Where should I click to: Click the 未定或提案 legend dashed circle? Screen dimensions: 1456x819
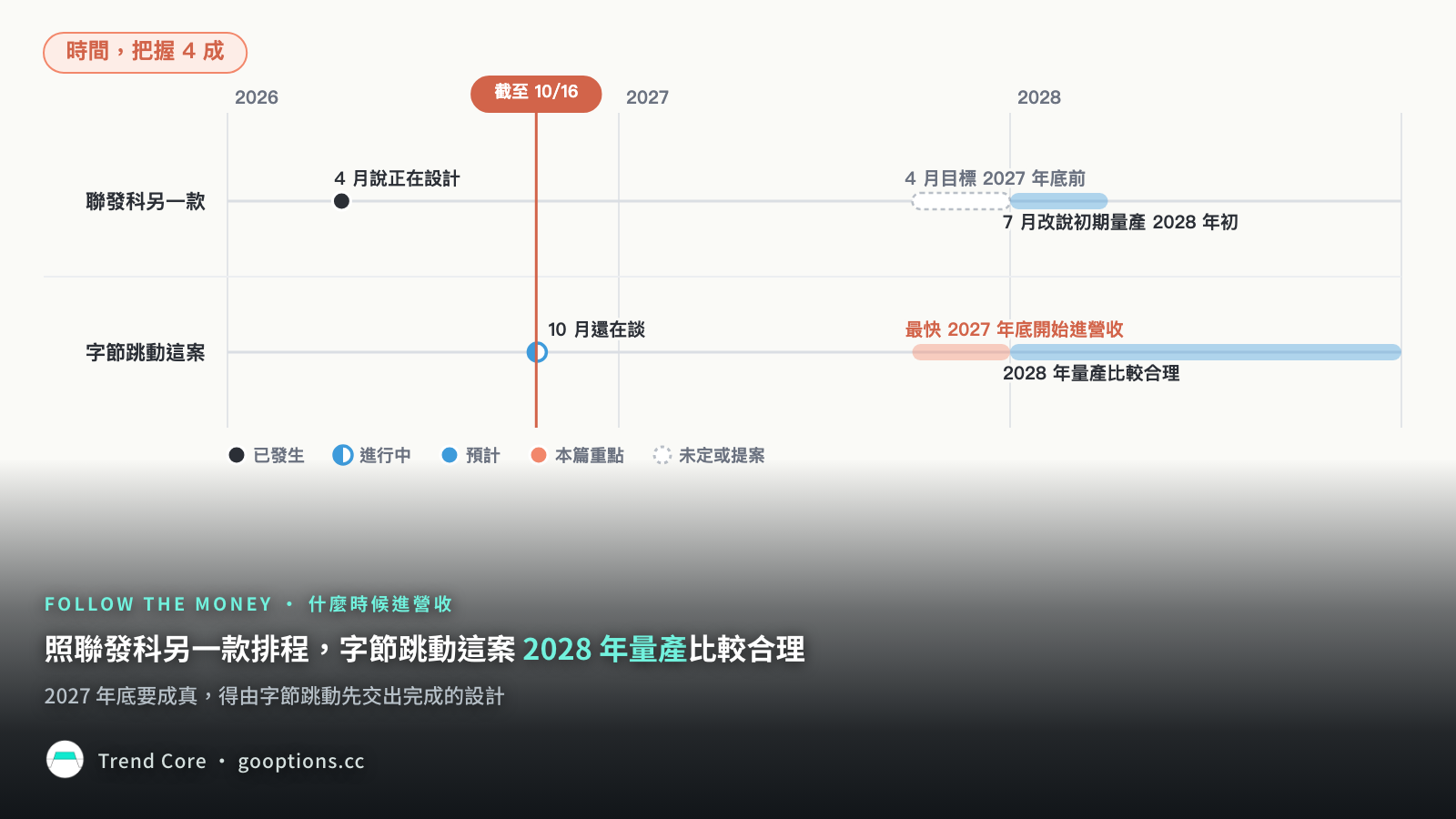click(x=662, y=455)
